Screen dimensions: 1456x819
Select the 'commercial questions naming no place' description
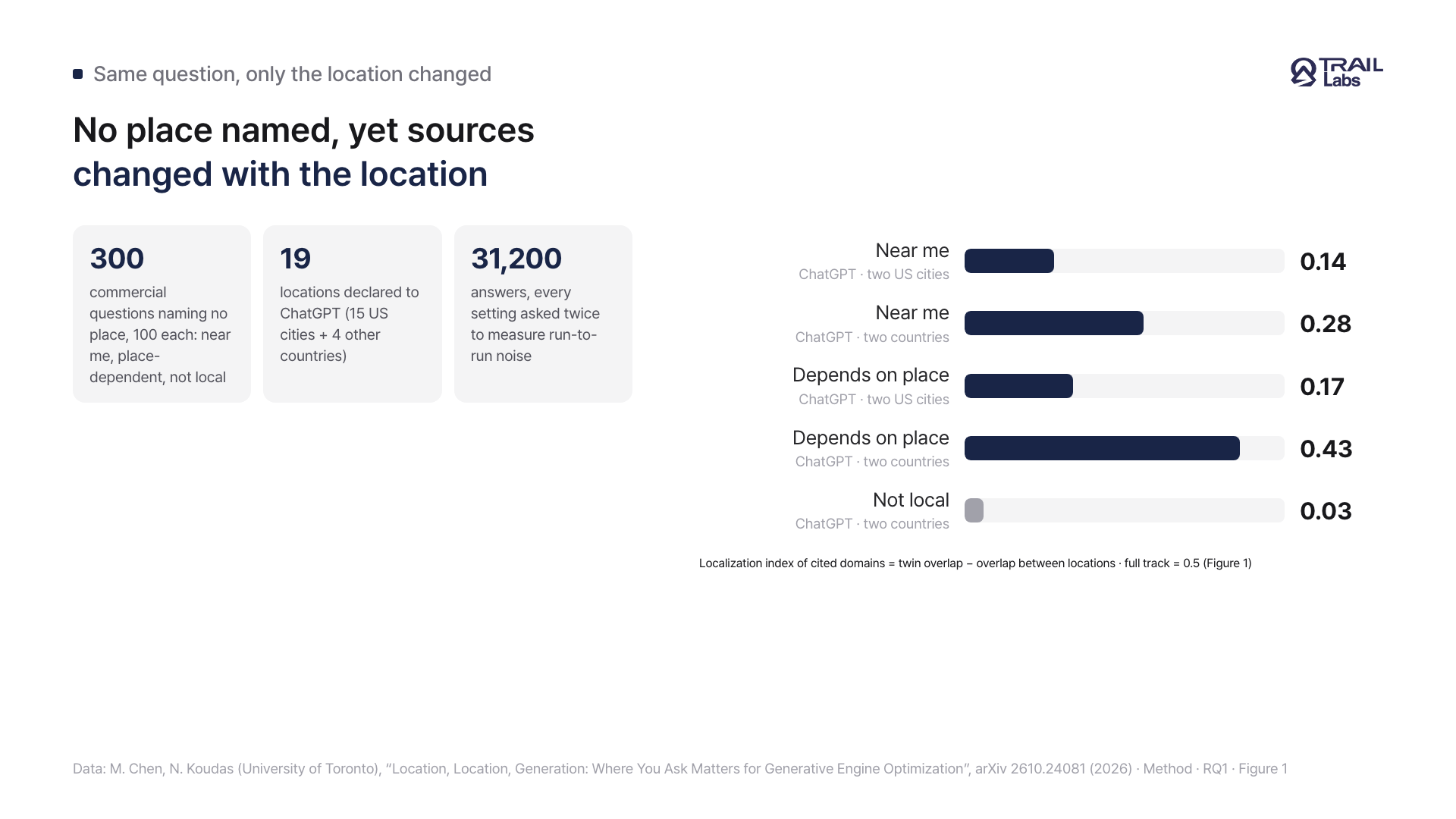point(161,334)
